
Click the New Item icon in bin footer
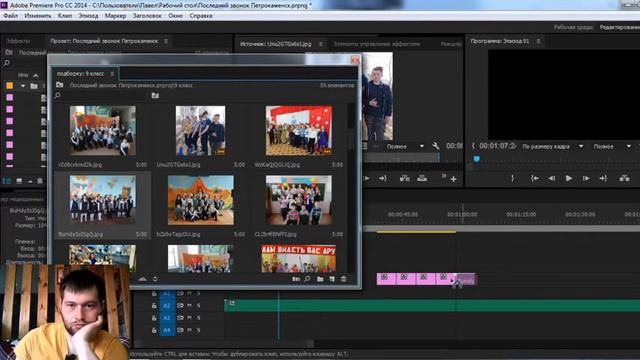332,279
